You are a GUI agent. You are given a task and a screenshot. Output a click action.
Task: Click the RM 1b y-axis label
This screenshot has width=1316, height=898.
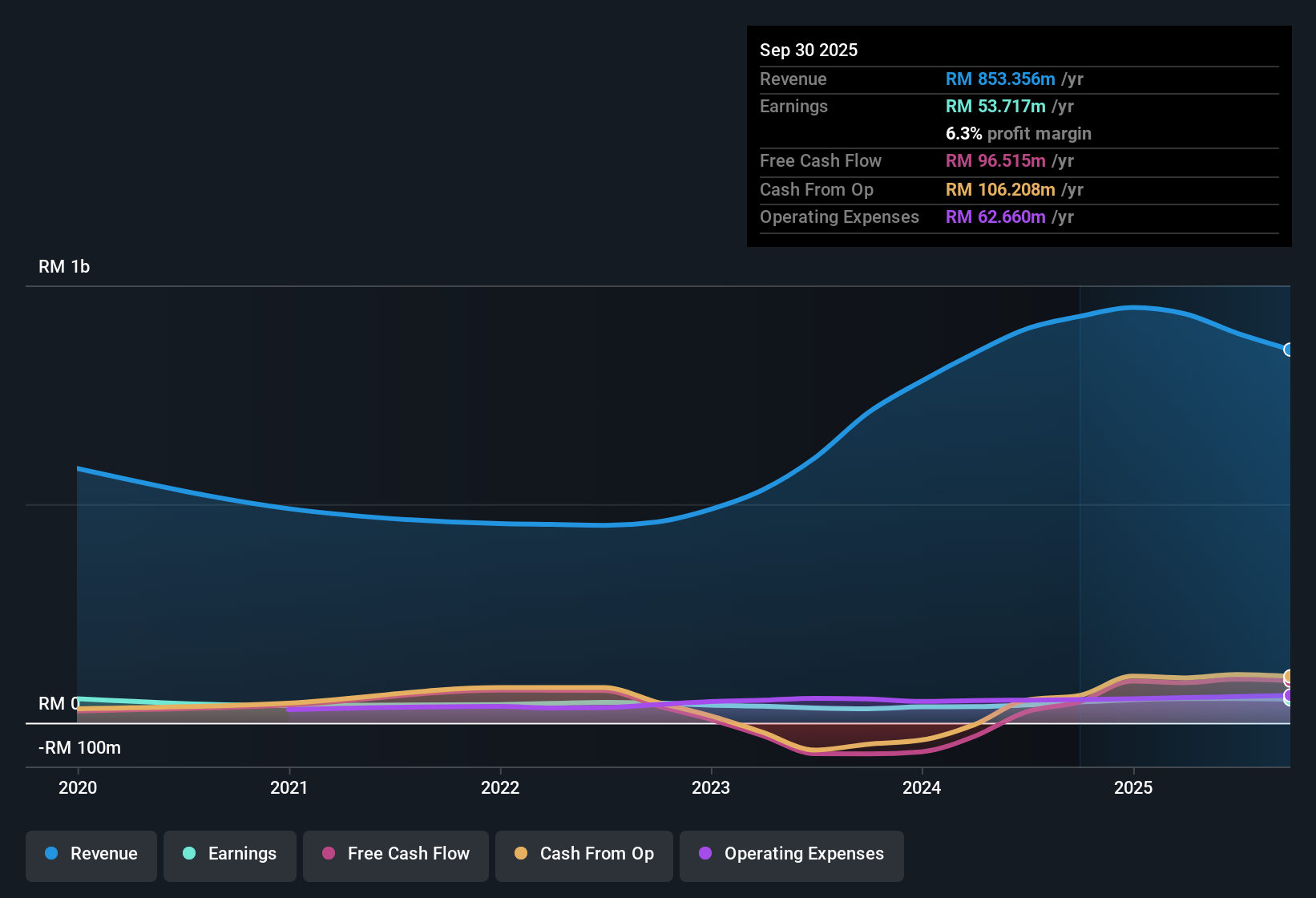point(64,267)
